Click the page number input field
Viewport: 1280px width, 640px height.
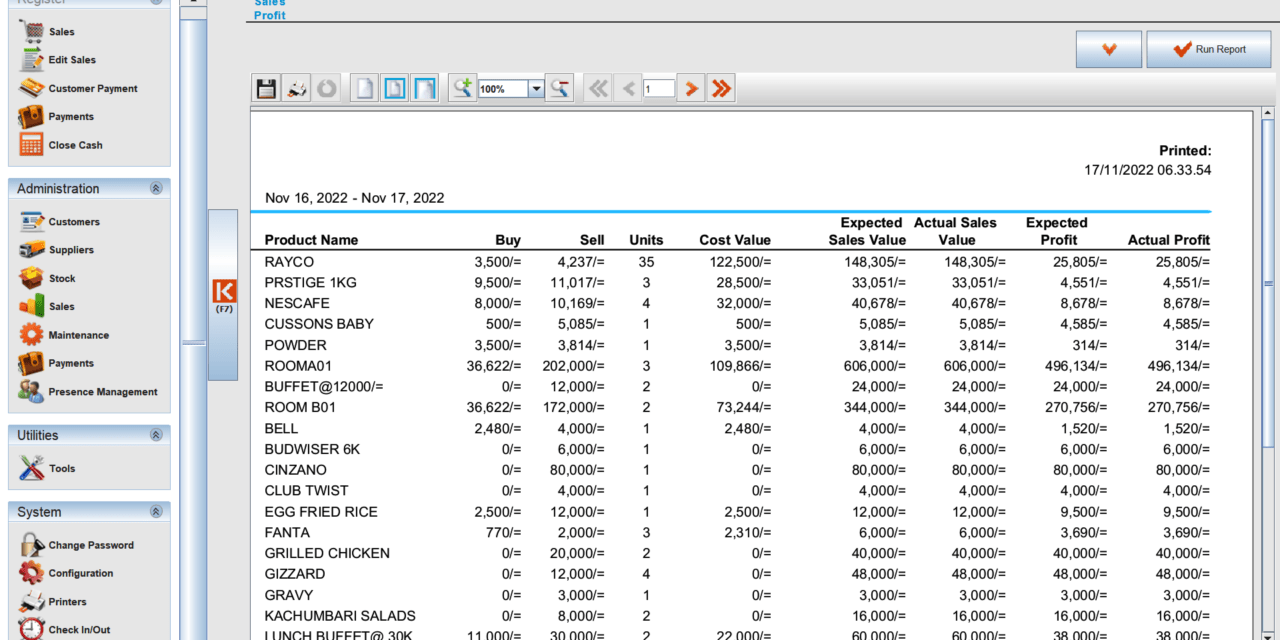tap(658, 89)
